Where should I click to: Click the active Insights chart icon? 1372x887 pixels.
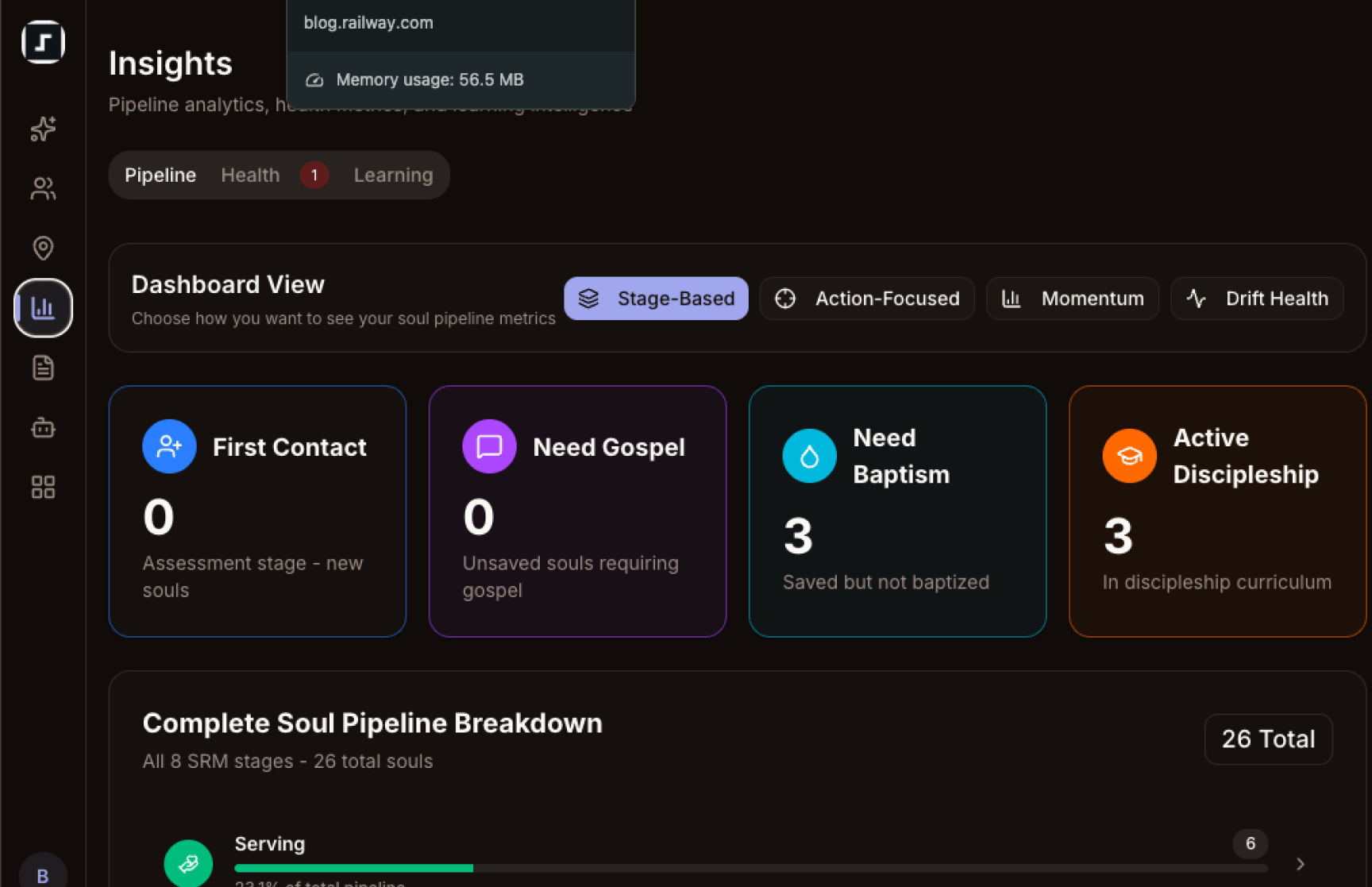43,307
